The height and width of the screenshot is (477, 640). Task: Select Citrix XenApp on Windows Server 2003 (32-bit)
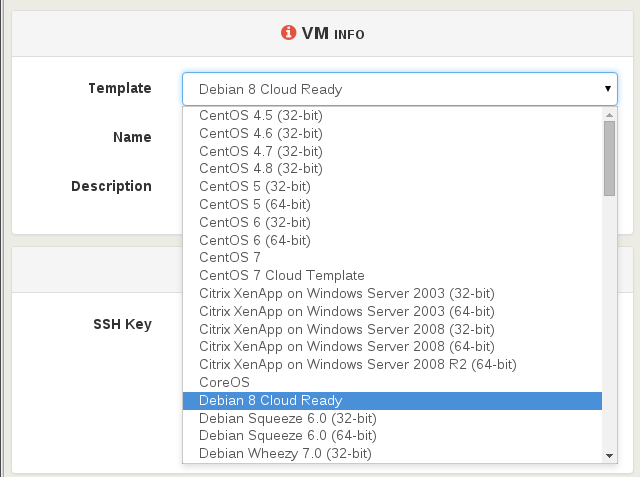tap(392, 293)
